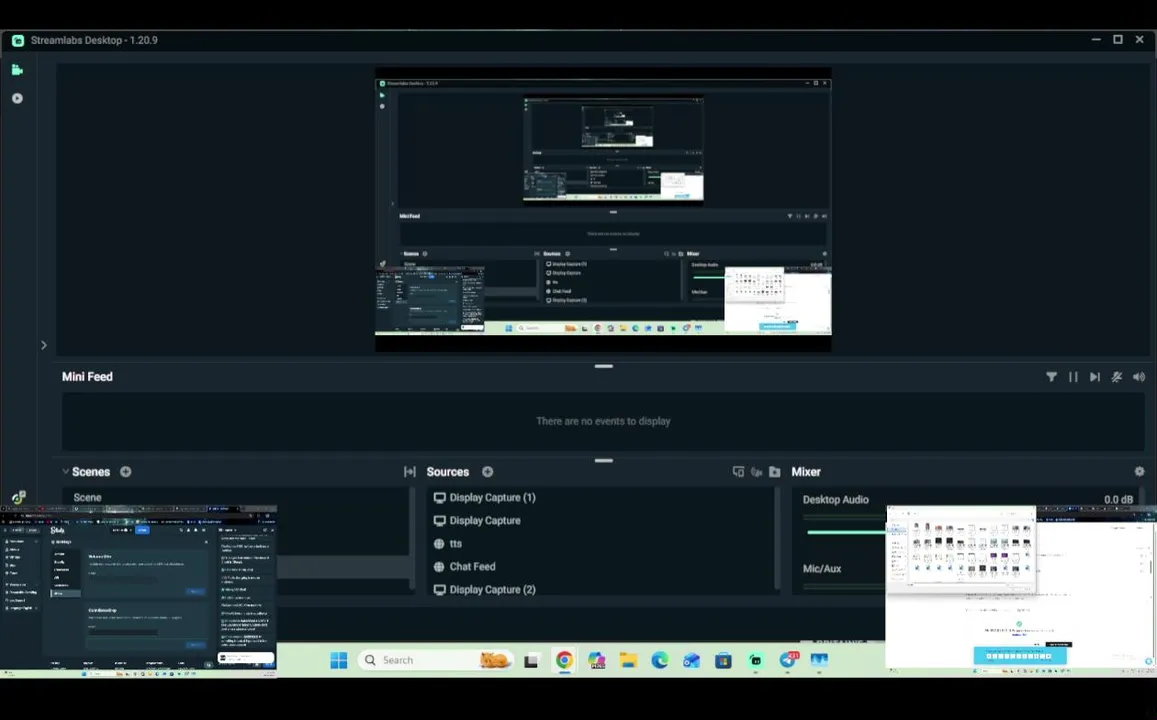Click the taskbar Search box
The image size is (1157, 720).
coord(435,660)
